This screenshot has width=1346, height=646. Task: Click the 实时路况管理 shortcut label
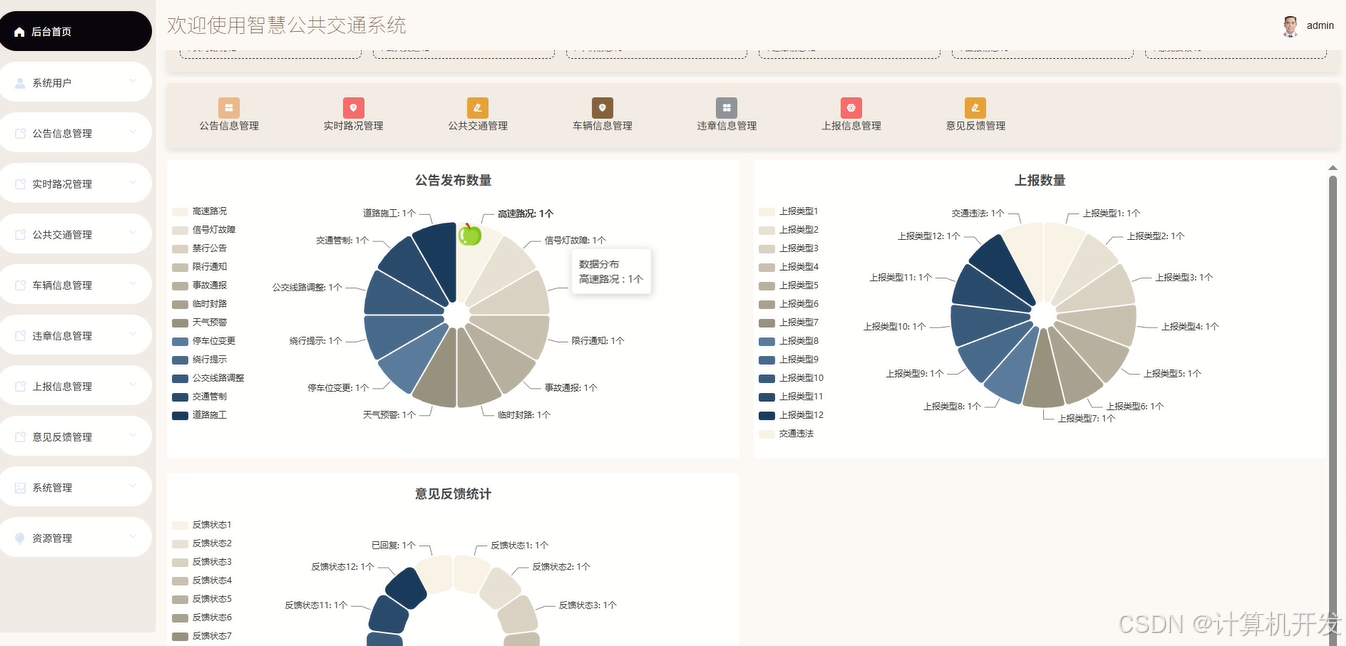coord(353,126)
